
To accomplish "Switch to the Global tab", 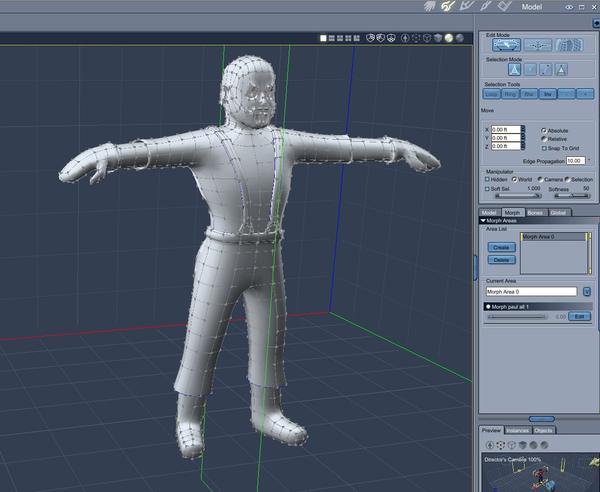I will (x=559, y=212).
